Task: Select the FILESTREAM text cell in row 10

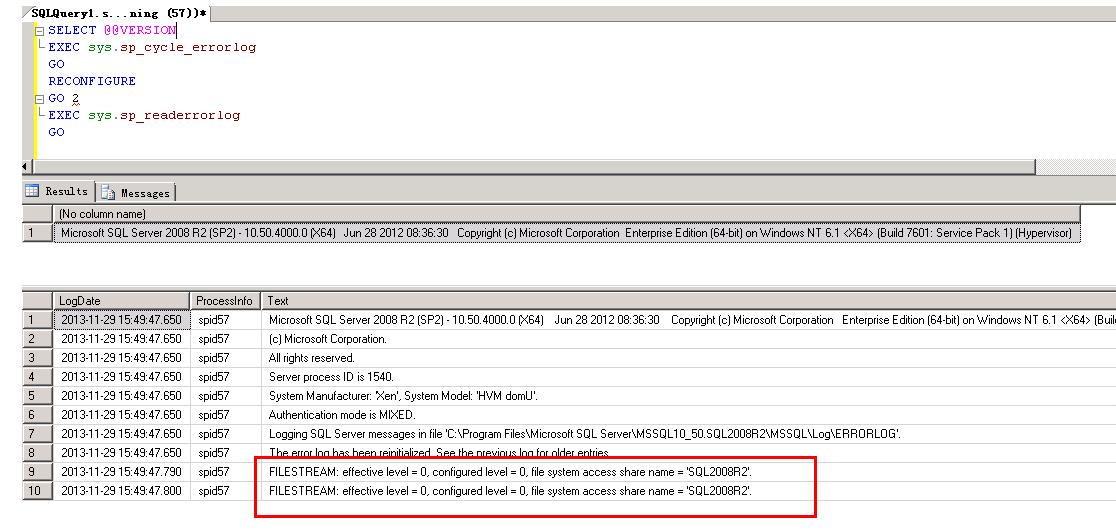Action: tap(688, 491)
